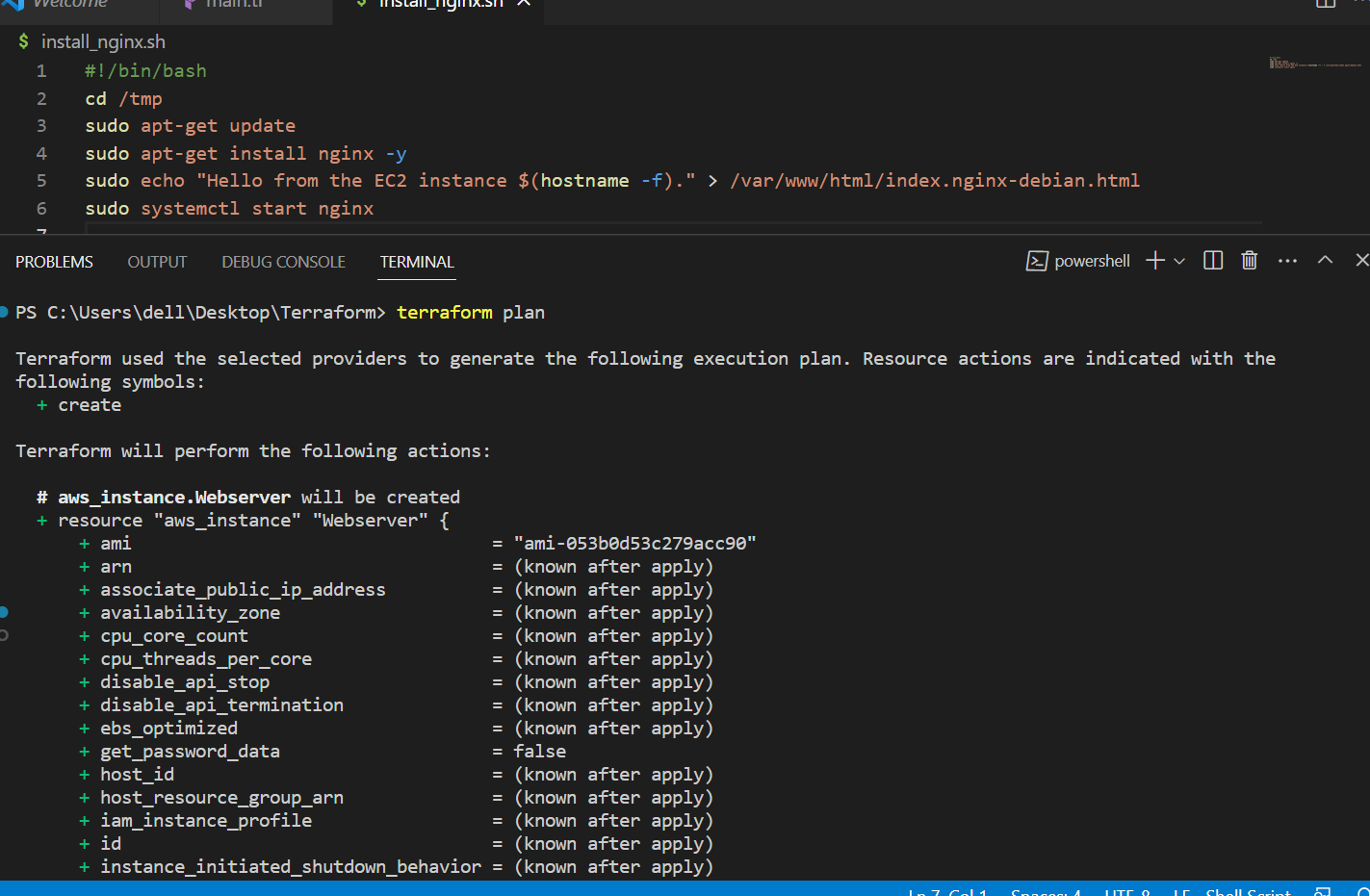
Task: Switch to the PROBLEMS tab
Action: click(54, 262)
